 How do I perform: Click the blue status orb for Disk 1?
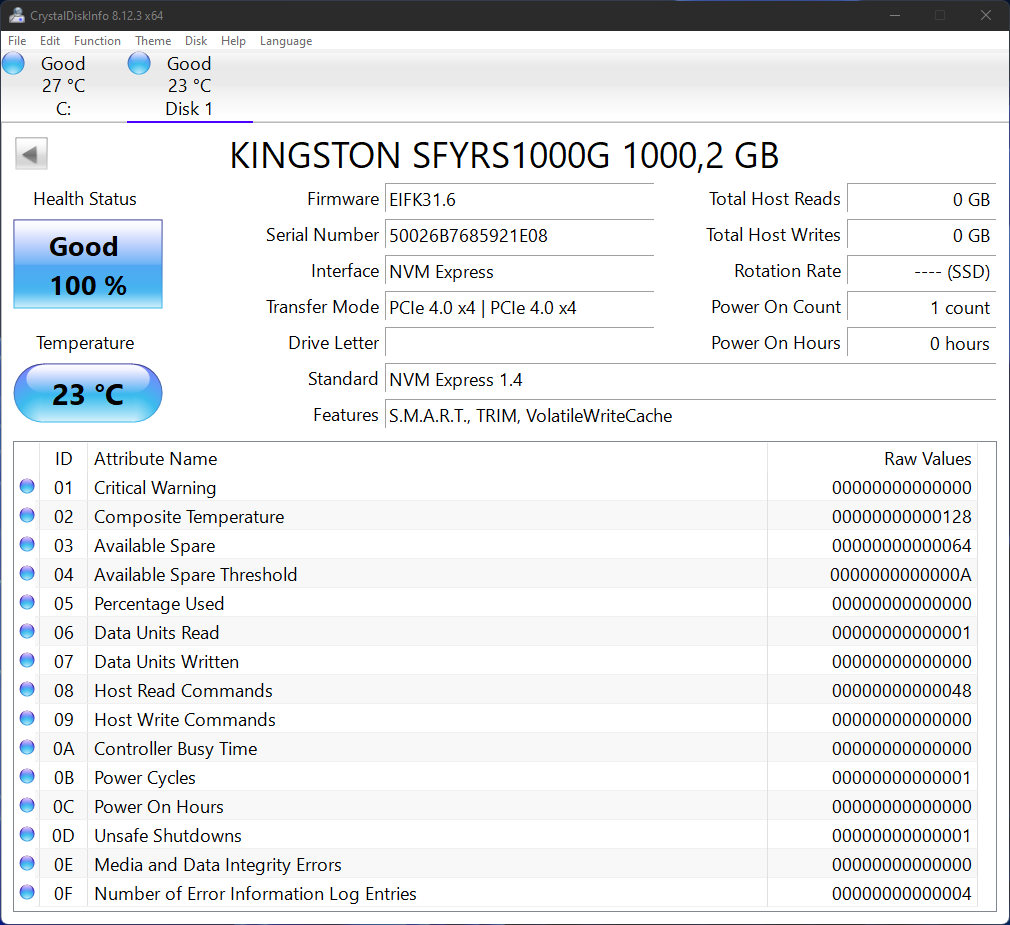click(x=139, y=64)
